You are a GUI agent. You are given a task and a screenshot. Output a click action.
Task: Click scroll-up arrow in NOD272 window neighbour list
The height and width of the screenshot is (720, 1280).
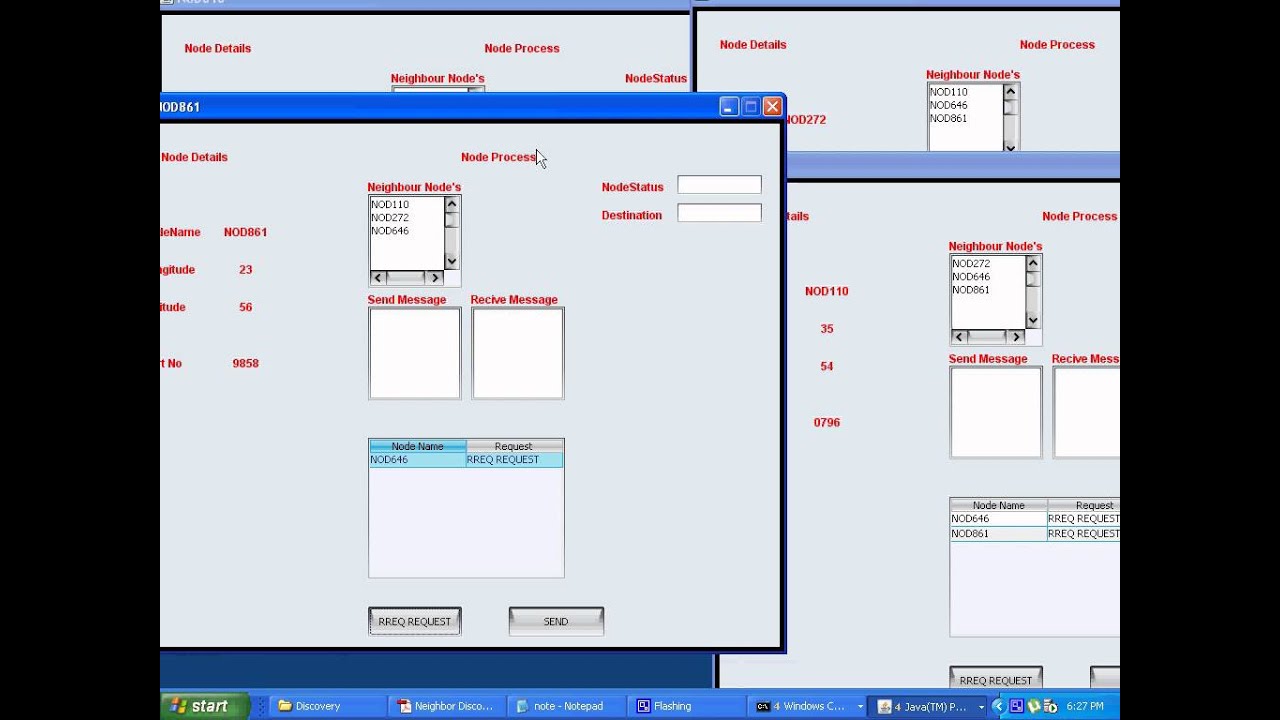click(1010, 92)
